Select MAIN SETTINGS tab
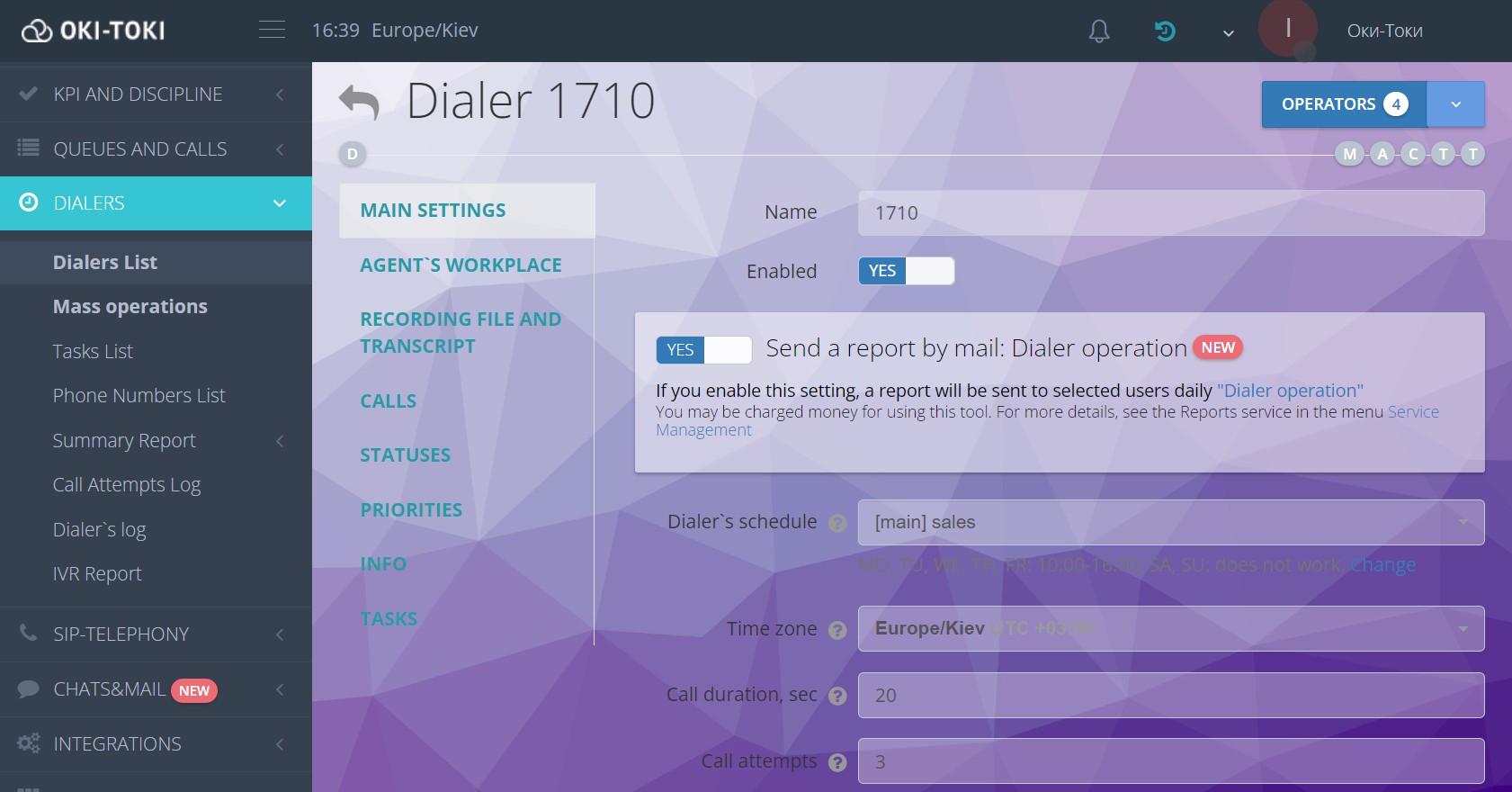The image size is (1512, 792). click(467, 211)
